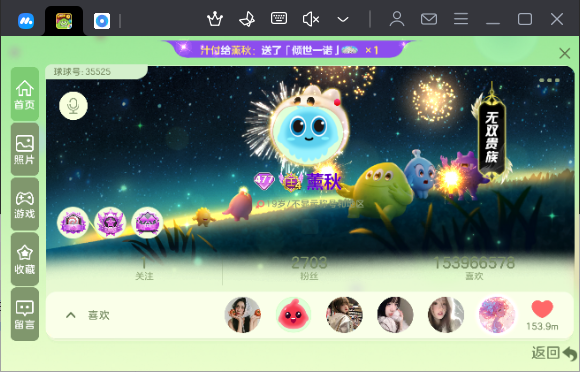View the 153966578 喜欢 likes count
Screen dimensions: 580x372
pyautogui.click(x=474, y=269)
